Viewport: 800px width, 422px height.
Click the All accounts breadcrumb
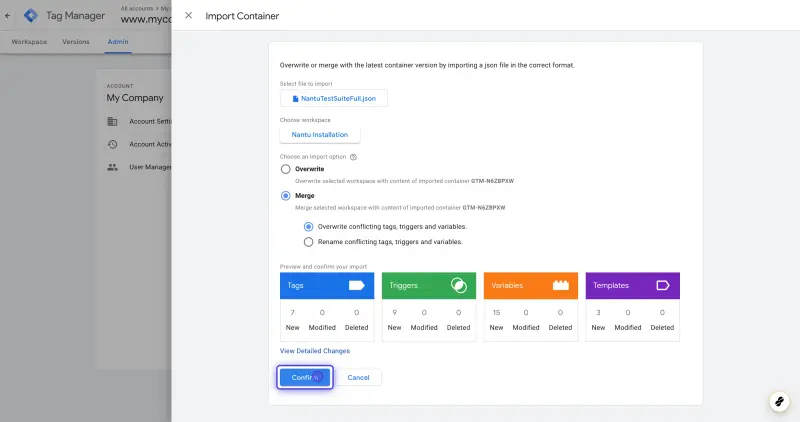pyautogui.click(x=137, y=9)
